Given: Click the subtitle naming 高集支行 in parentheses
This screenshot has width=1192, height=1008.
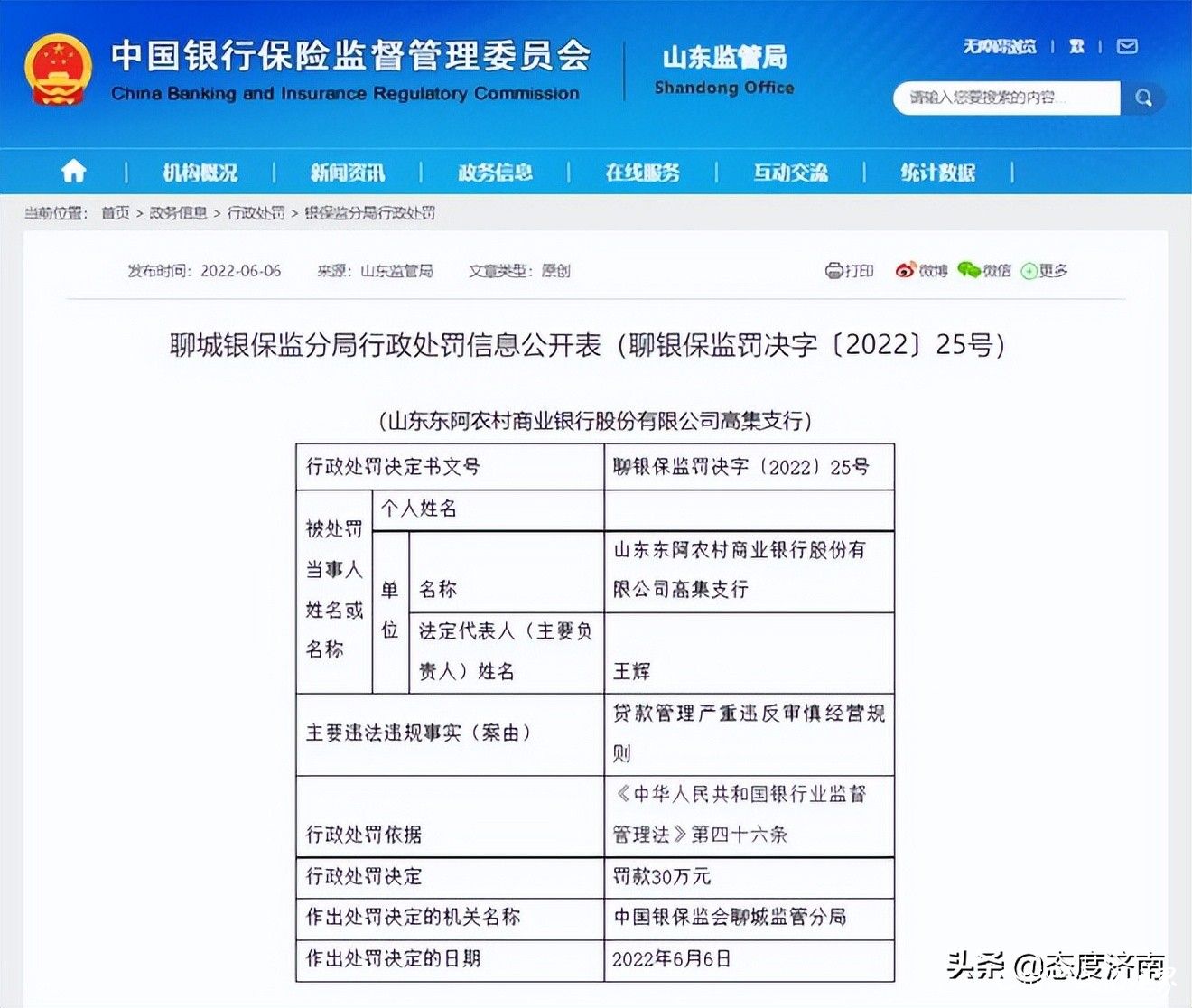Looking at the screenshot, I should point(596,421).
